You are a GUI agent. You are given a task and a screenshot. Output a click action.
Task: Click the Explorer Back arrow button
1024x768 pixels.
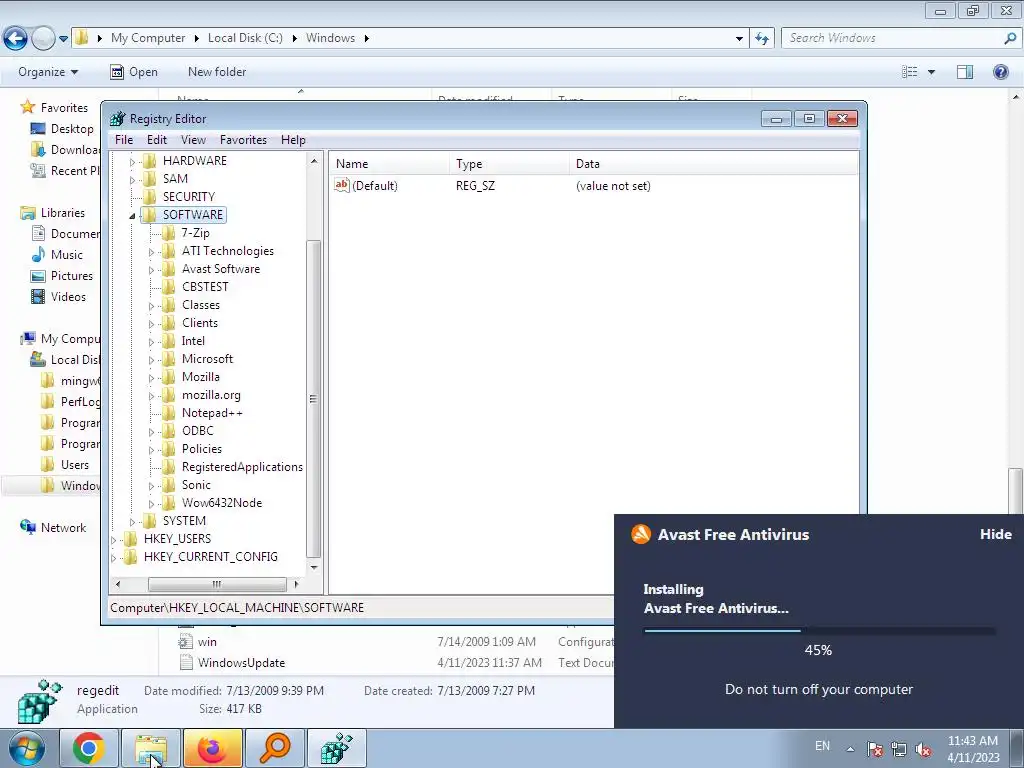(x=16, y=39)
